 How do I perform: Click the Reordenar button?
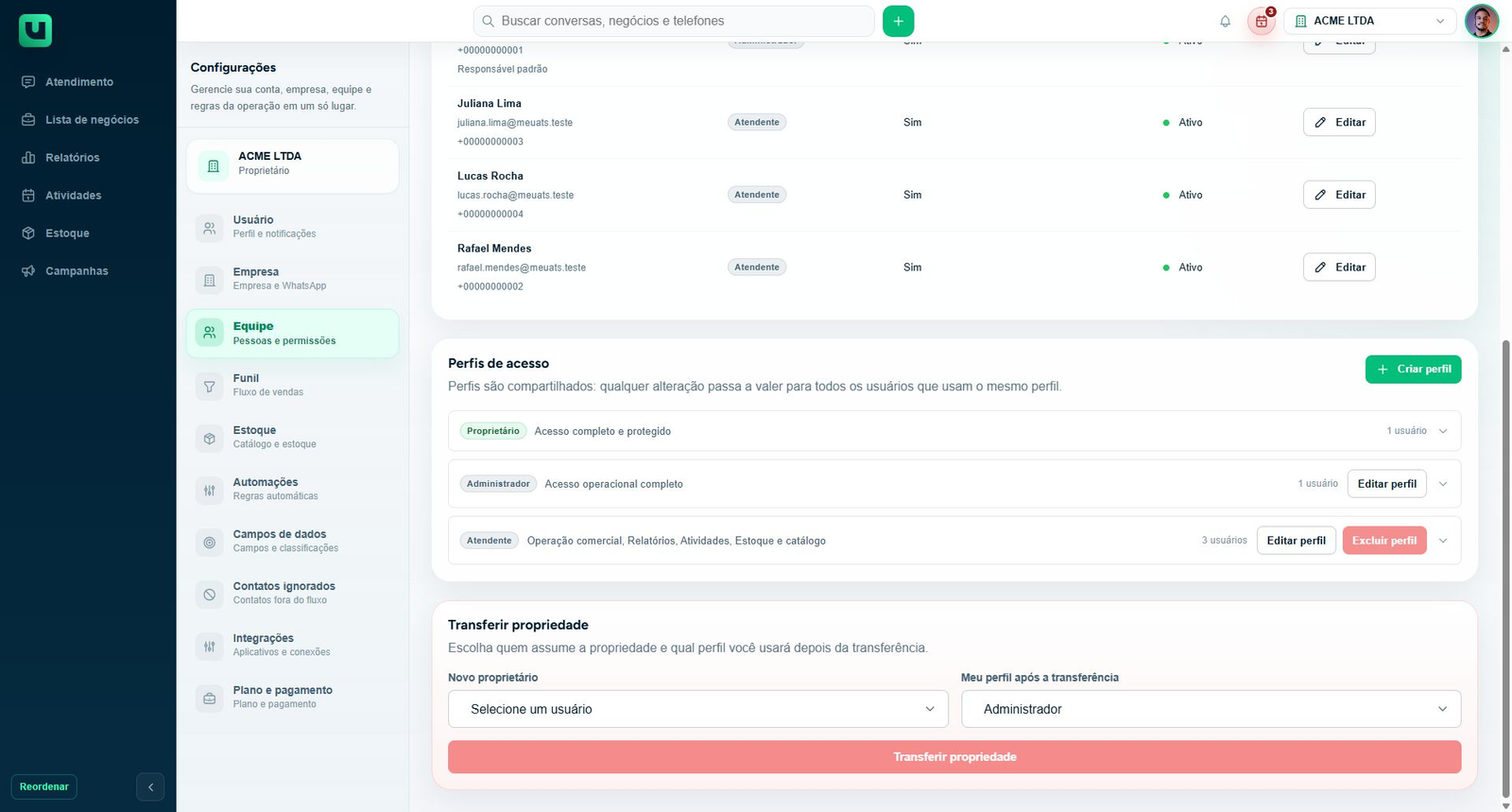click(44, 786)
